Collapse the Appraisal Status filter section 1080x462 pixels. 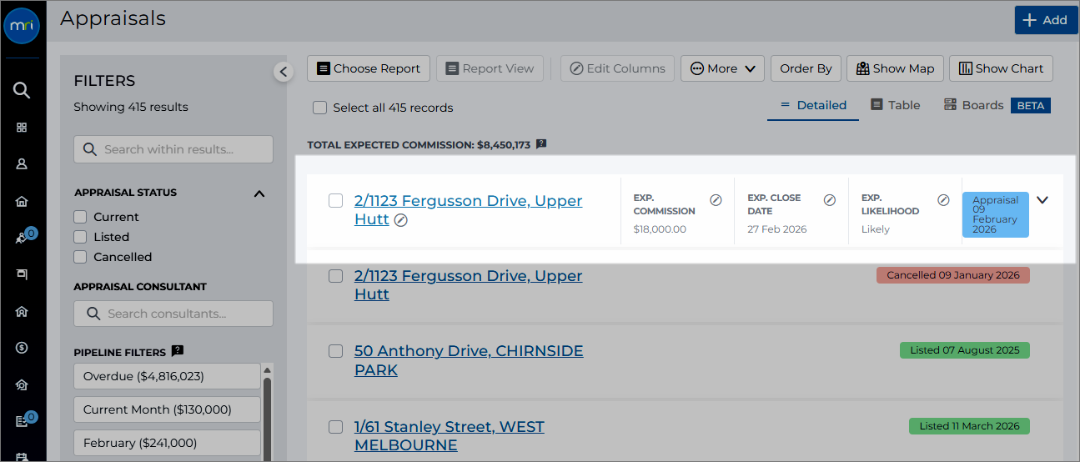(259, 193)
